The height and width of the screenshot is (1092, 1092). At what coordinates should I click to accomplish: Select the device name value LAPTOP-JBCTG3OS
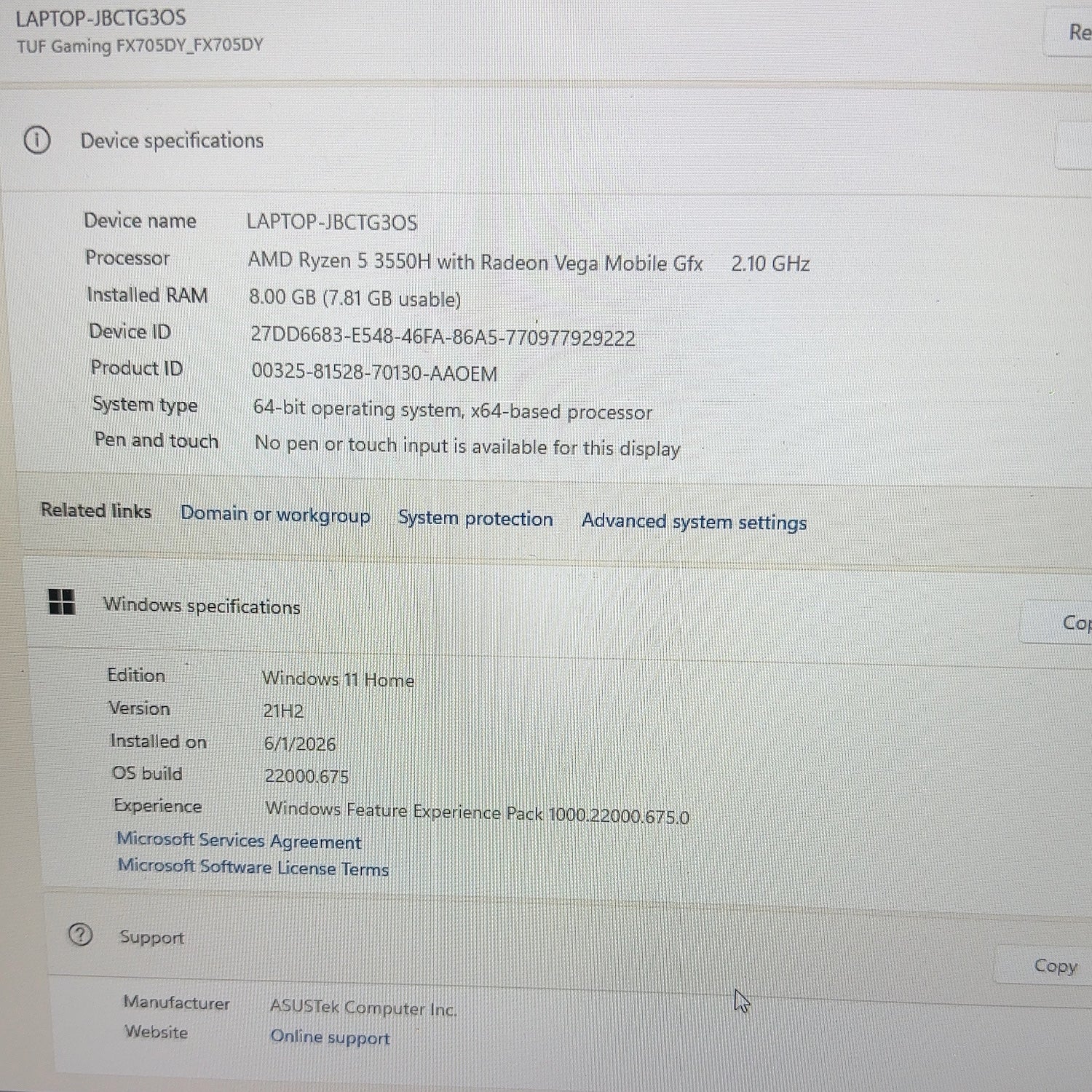point(332,222)
